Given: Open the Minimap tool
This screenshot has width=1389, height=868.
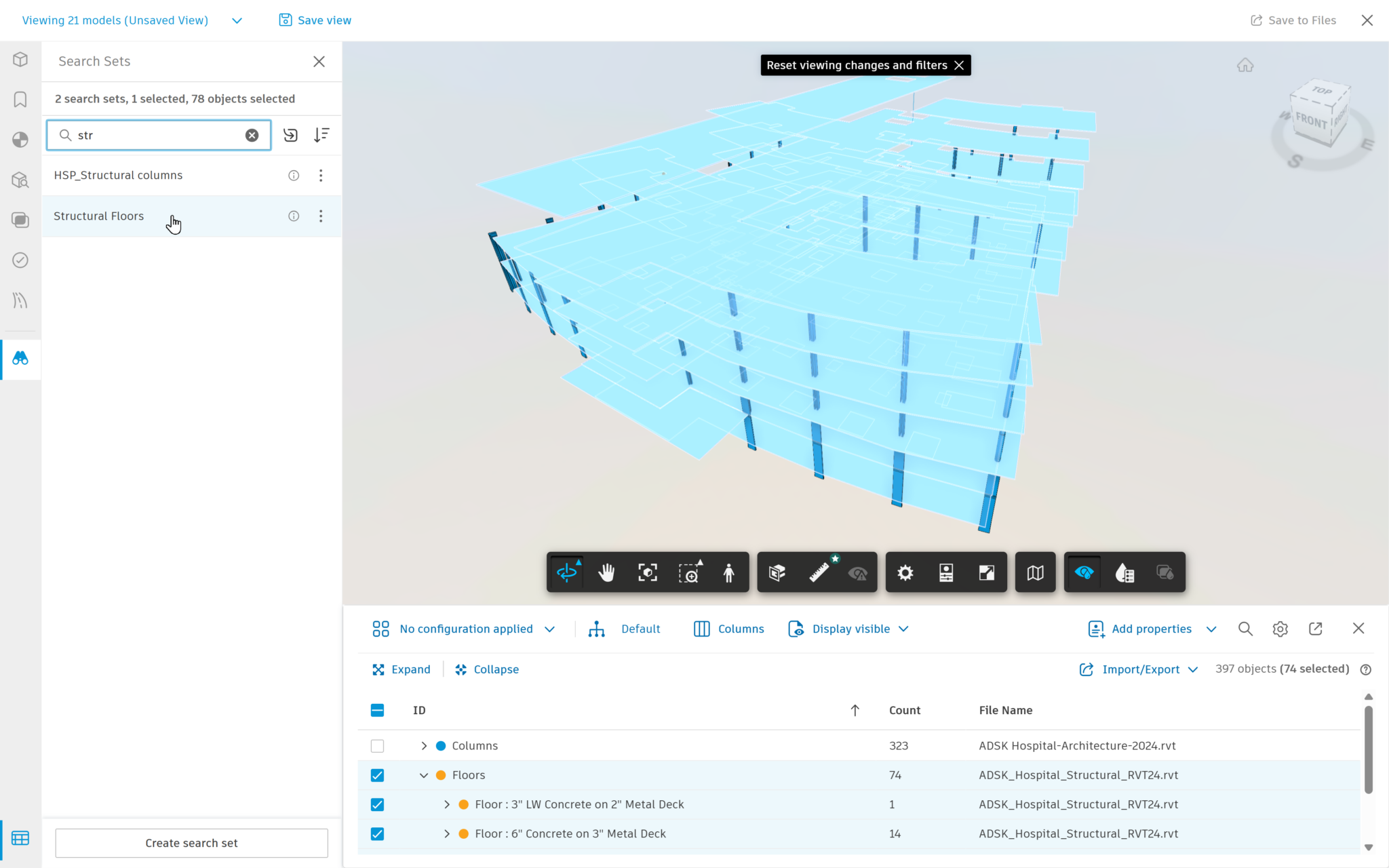Looking at the screenshot, I should click(x=1035, y=573).
